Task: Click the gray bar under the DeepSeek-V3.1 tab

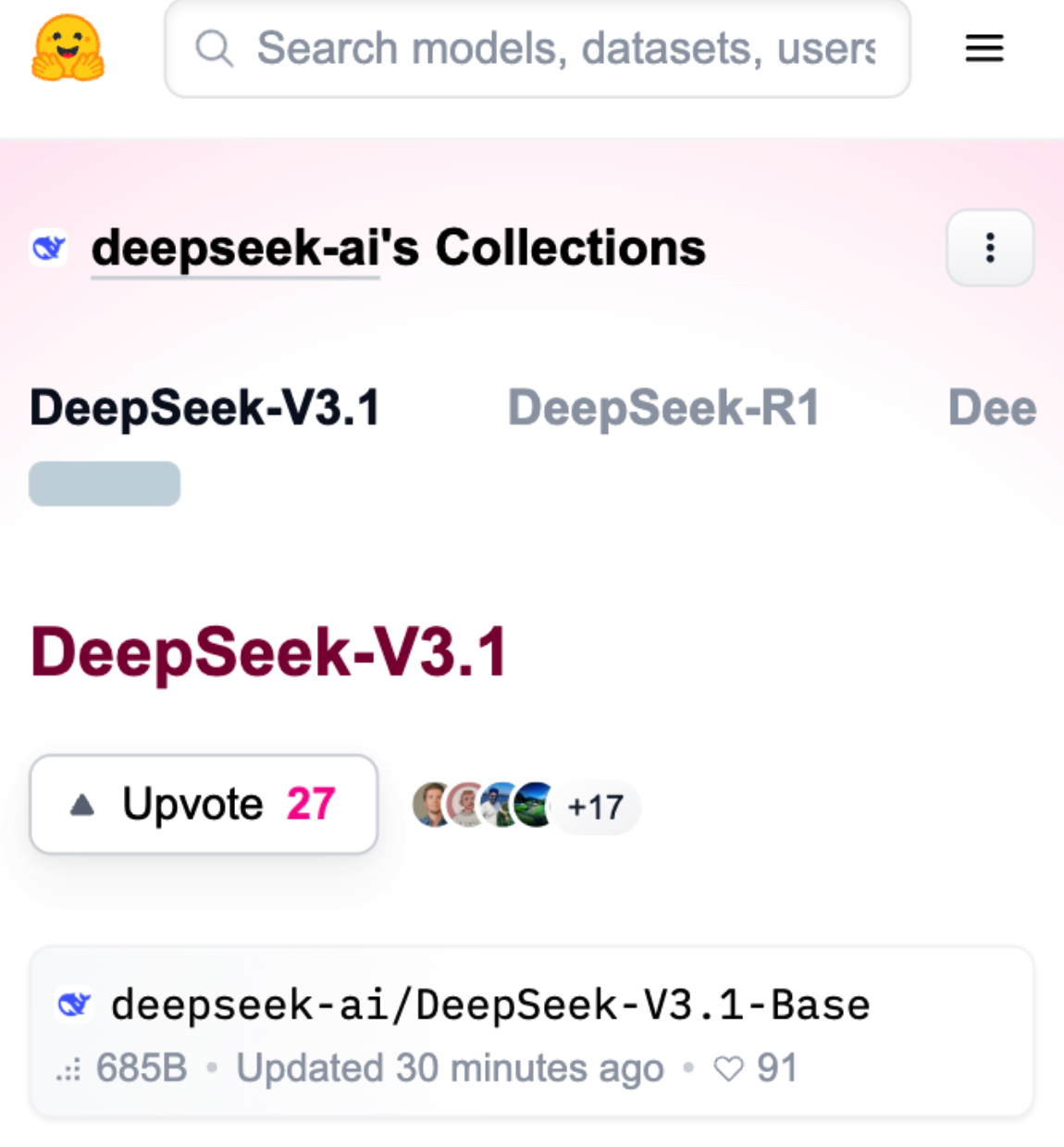Action: [105, 484]
